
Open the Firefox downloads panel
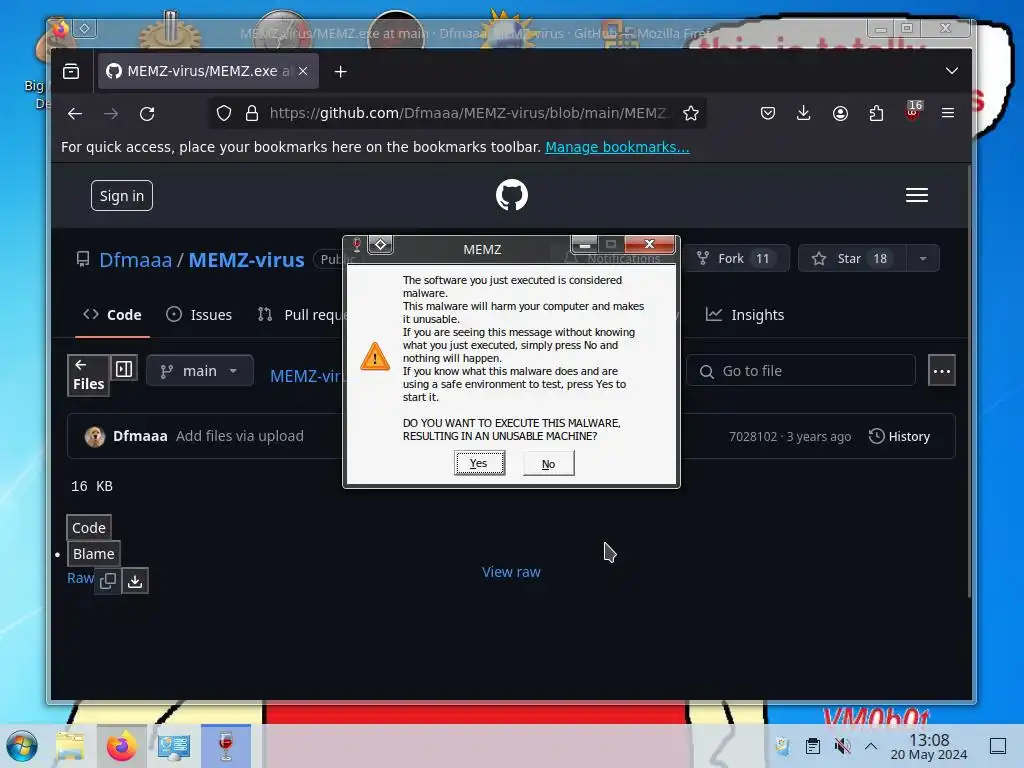point(804,114)
